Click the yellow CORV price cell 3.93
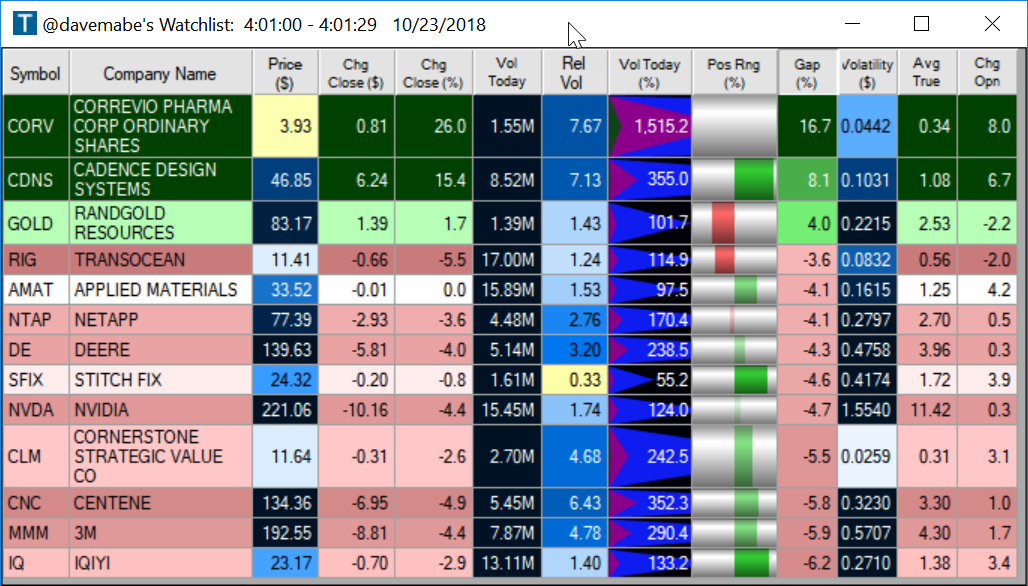Image resolution: width=1028 pixels, height=586 pixels. [285, 126]
